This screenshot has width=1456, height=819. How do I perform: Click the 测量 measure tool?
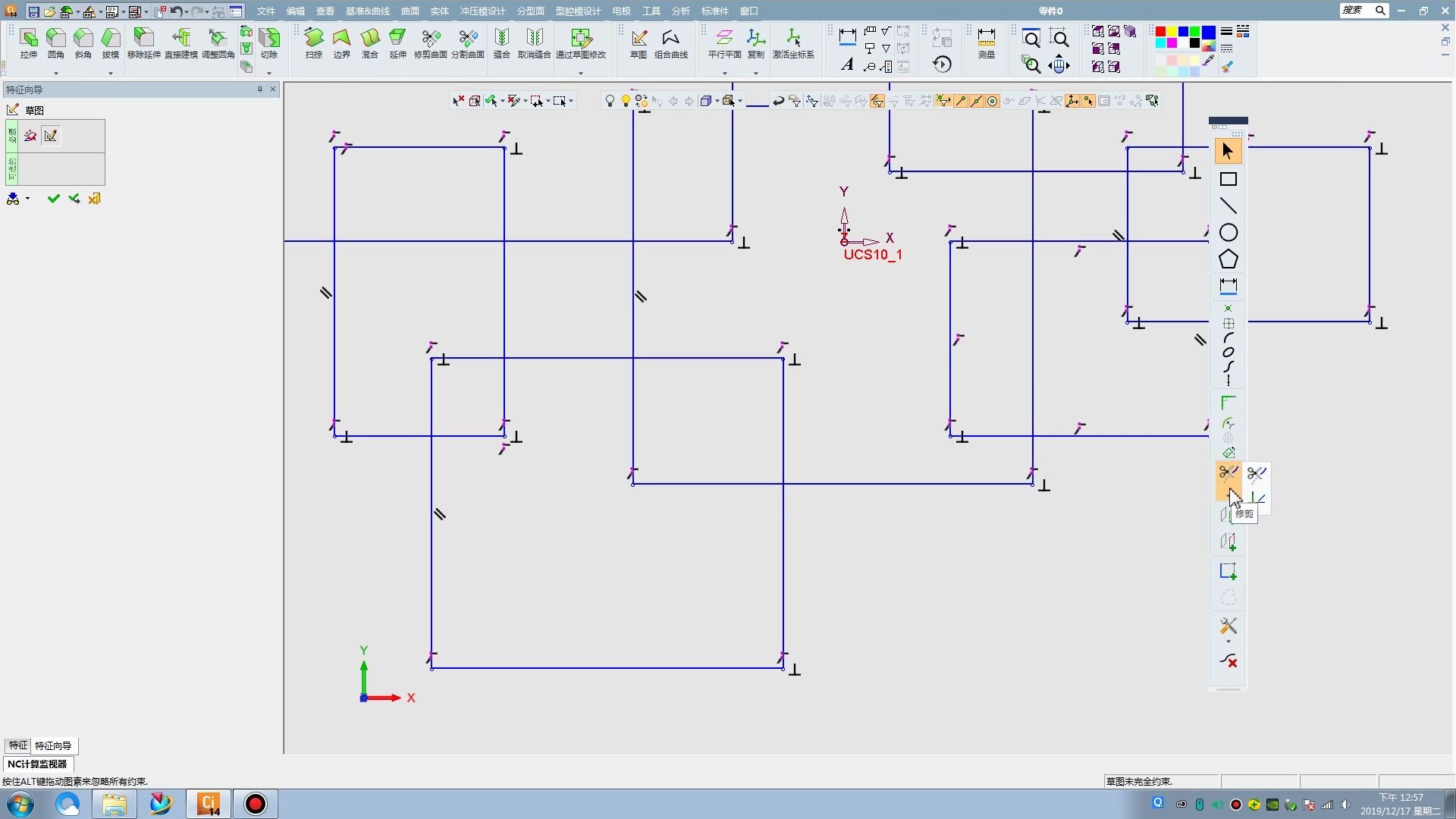tap(986, 43)
